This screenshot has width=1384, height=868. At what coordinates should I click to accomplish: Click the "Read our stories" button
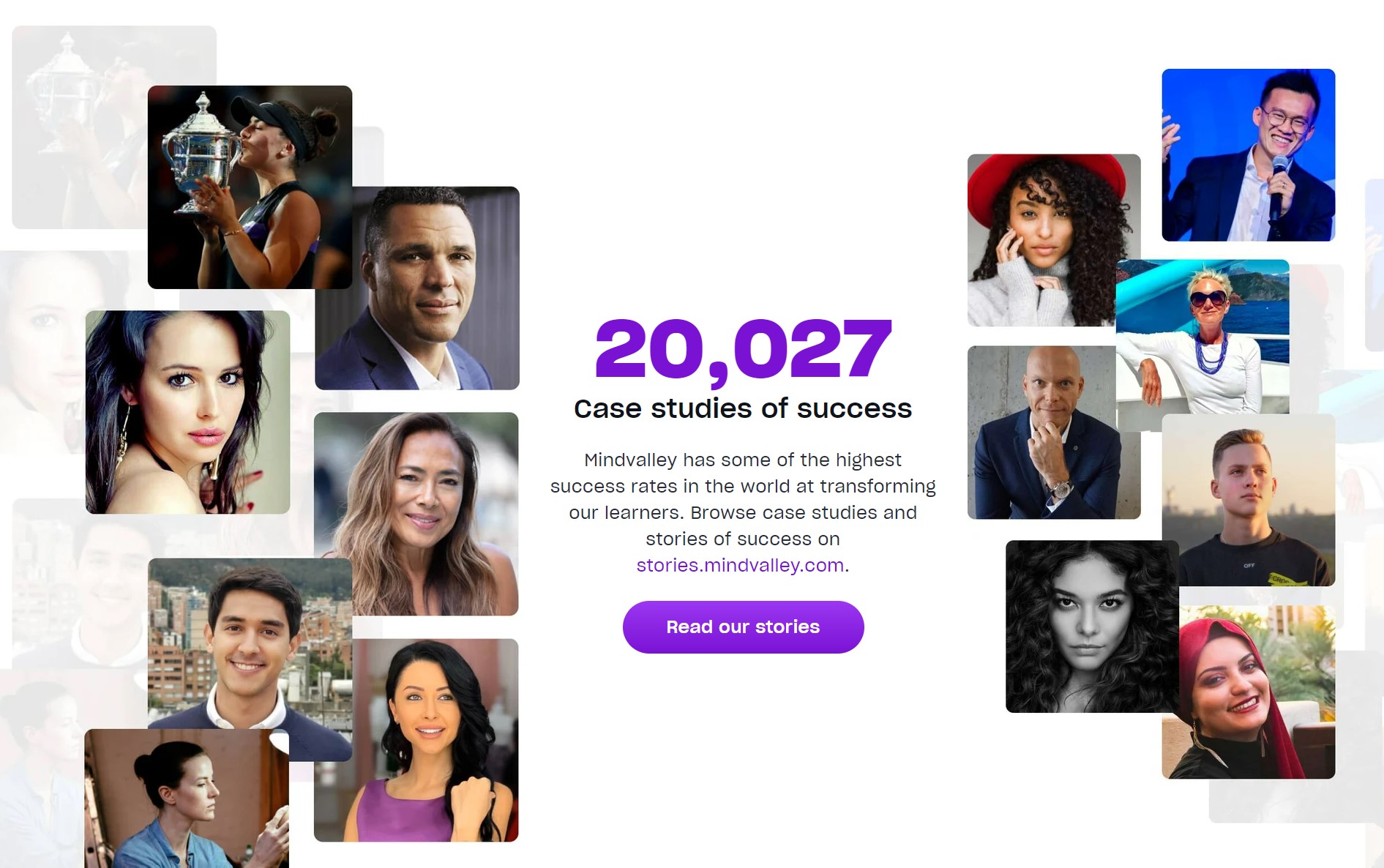click(743, 627)
